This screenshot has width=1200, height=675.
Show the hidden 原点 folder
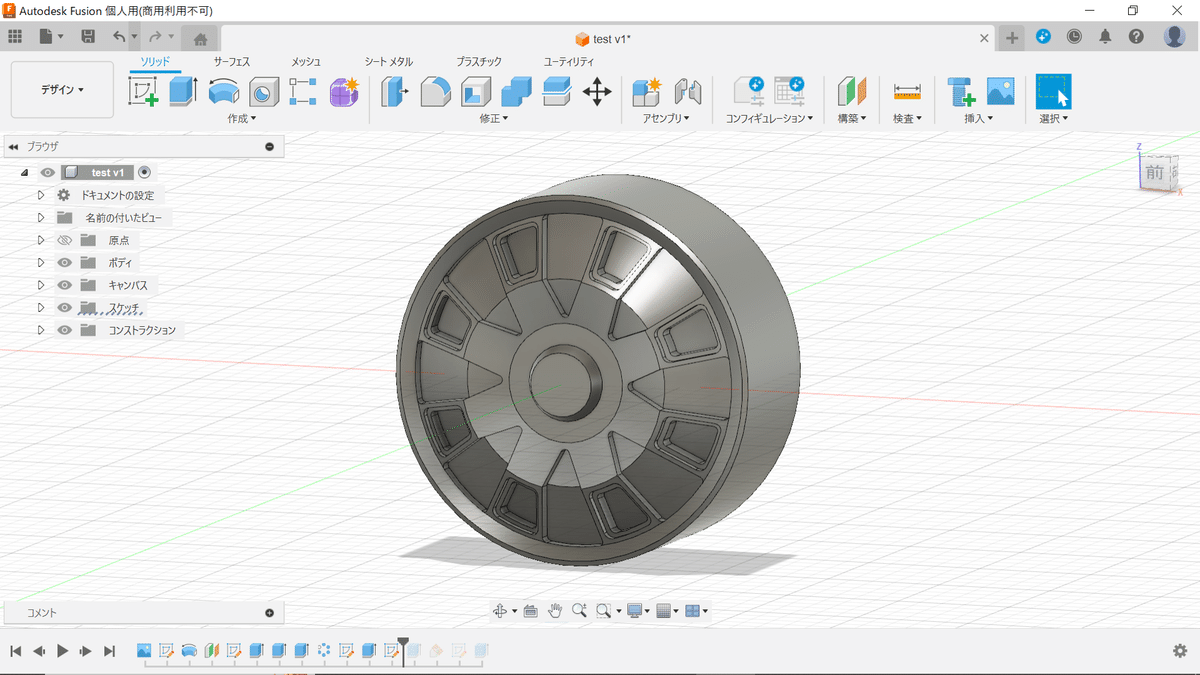[x=65, y=241]
